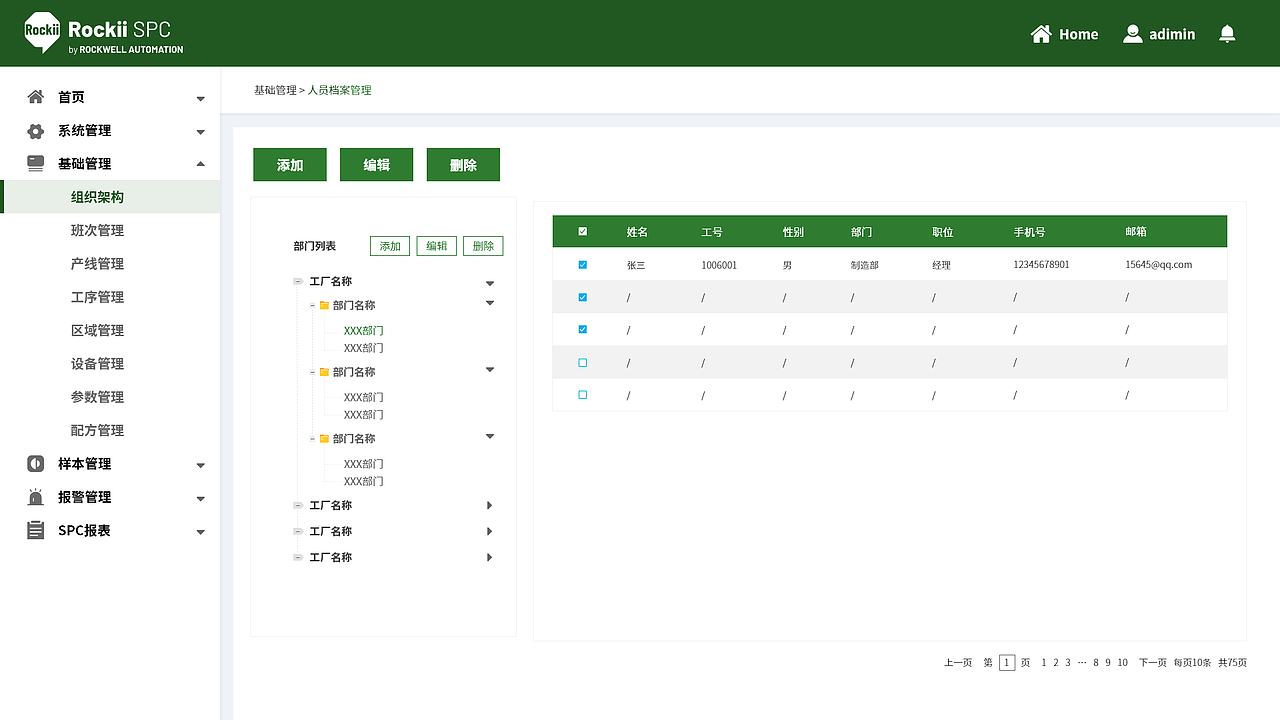Open the adimin account menu

[1172, 34]
